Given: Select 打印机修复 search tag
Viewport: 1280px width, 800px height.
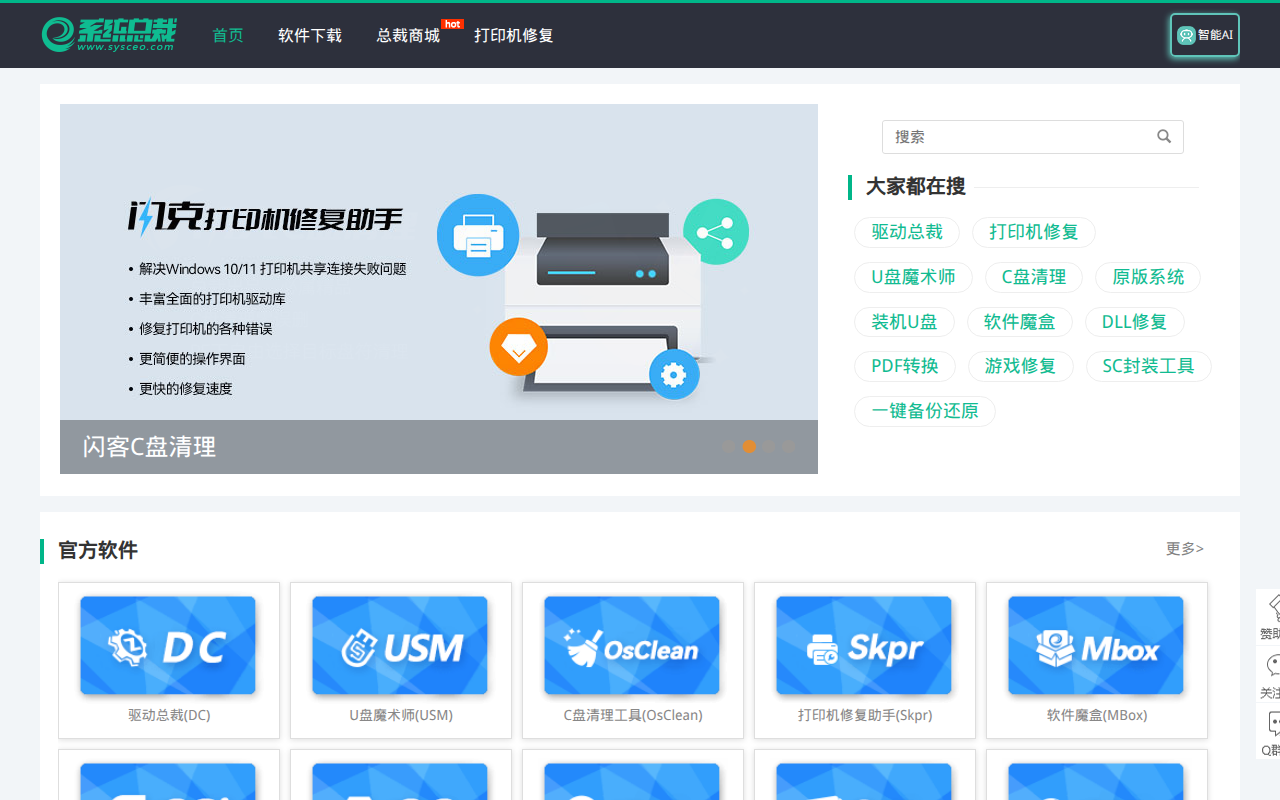Looking at the screenshot, I should (x=1034, y=232).
